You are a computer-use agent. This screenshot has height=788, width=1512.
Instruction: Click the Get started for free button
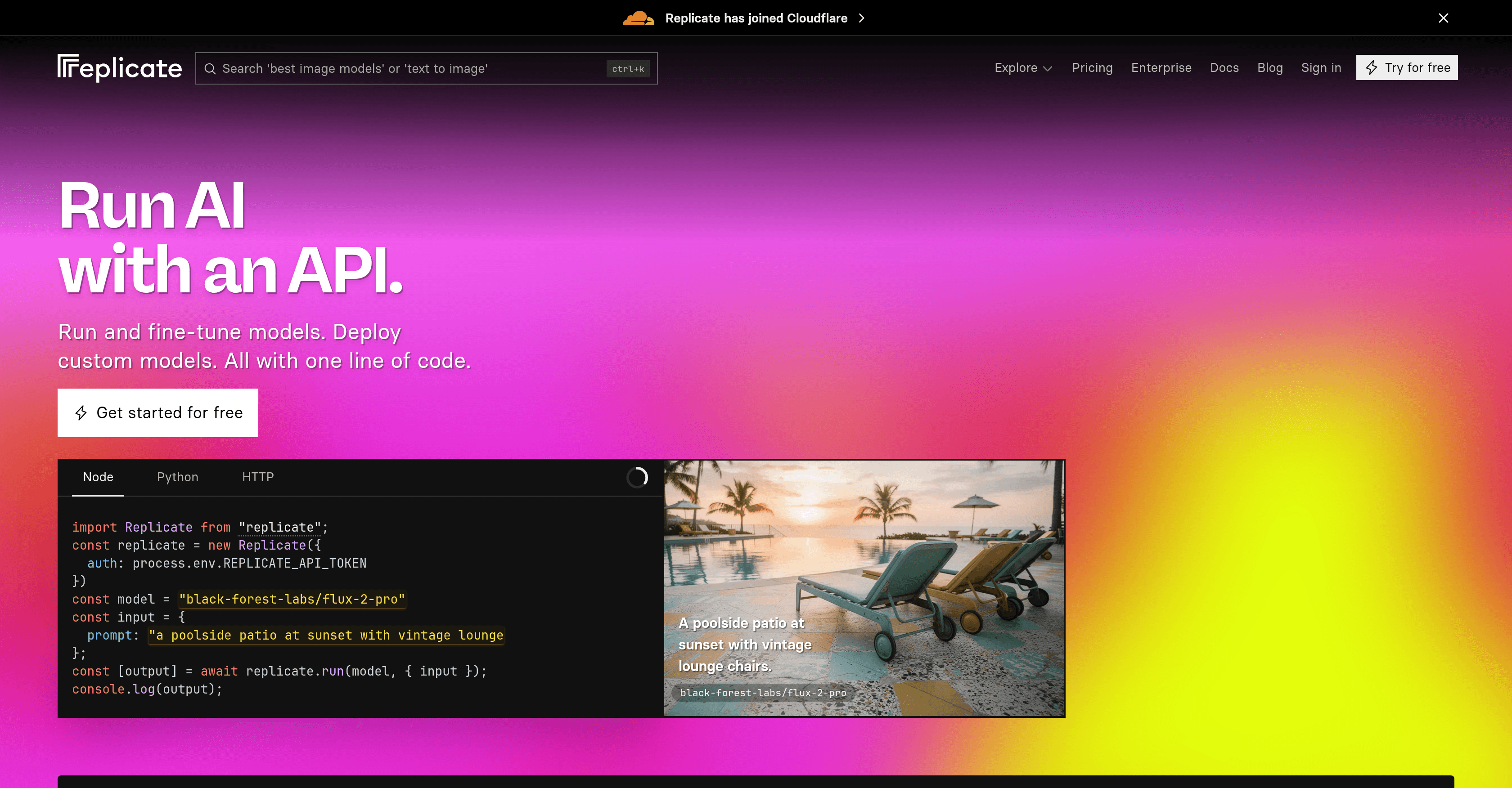tap(157, 412)
